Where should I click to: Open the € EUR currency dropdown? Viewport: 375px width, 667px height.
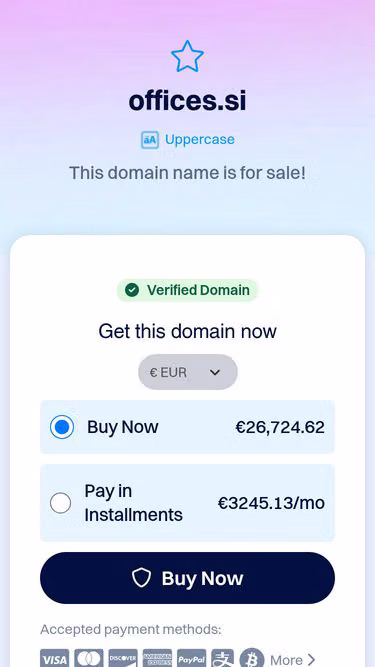[188, 372]
